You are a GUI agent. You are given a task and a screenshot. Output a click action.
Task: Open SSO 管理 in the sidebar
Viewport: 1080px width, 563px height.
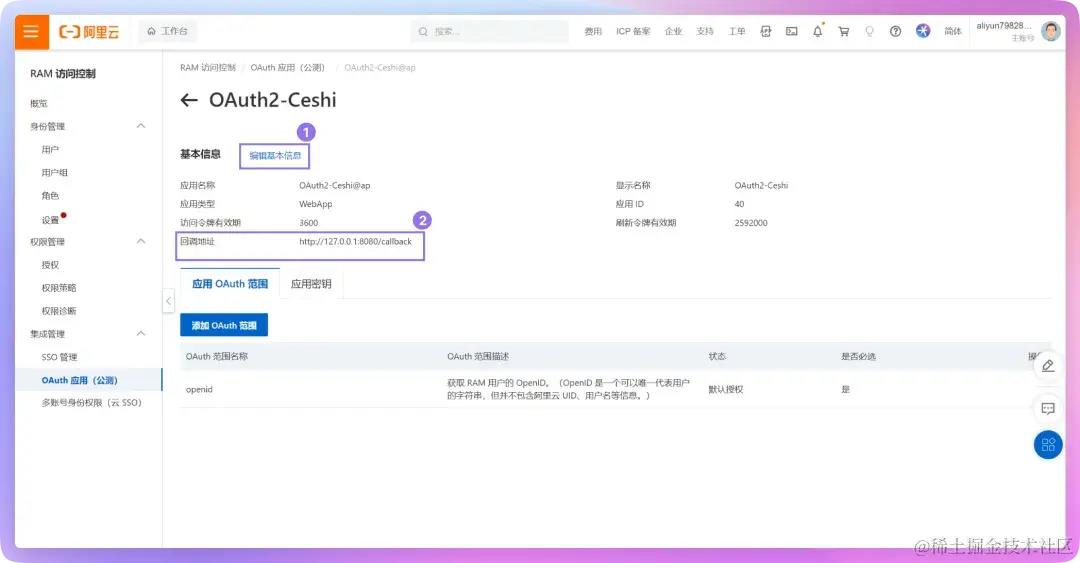click(x=59, y=357)
